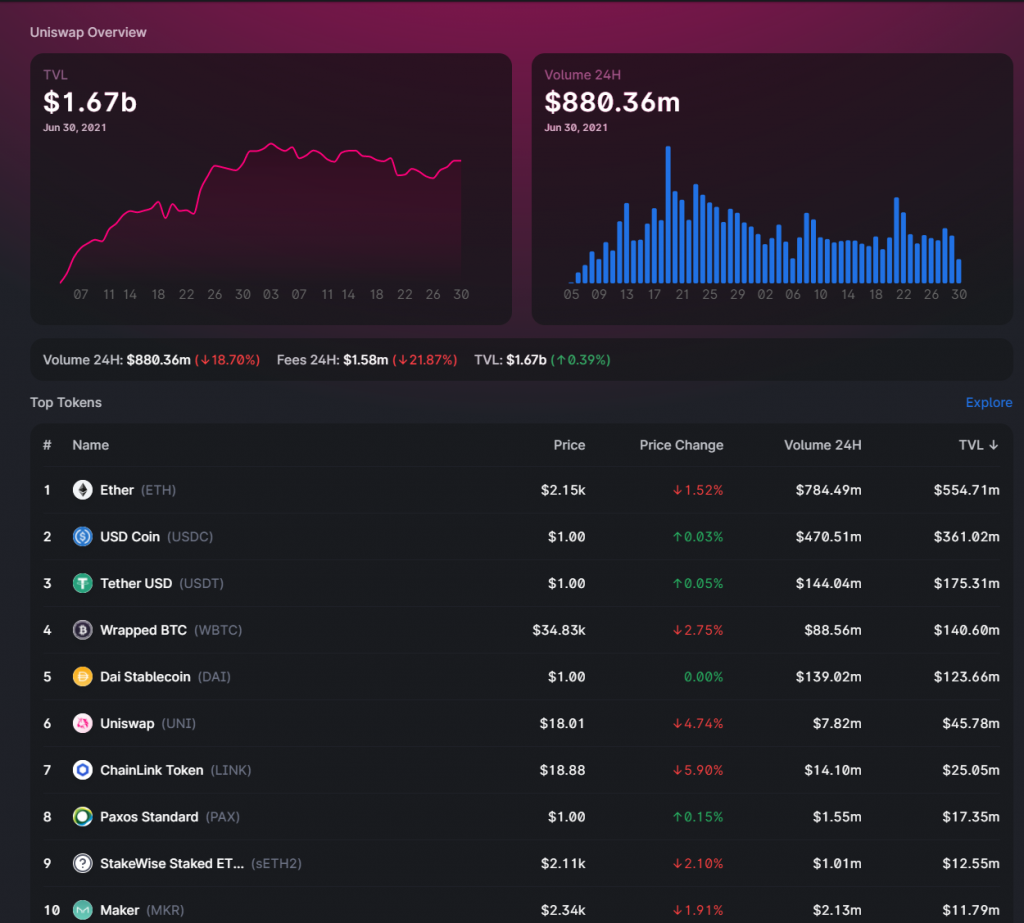Click Tether USD TVL $175.31m
This screenshot has width=1024, height=923.
coord(967,583)
